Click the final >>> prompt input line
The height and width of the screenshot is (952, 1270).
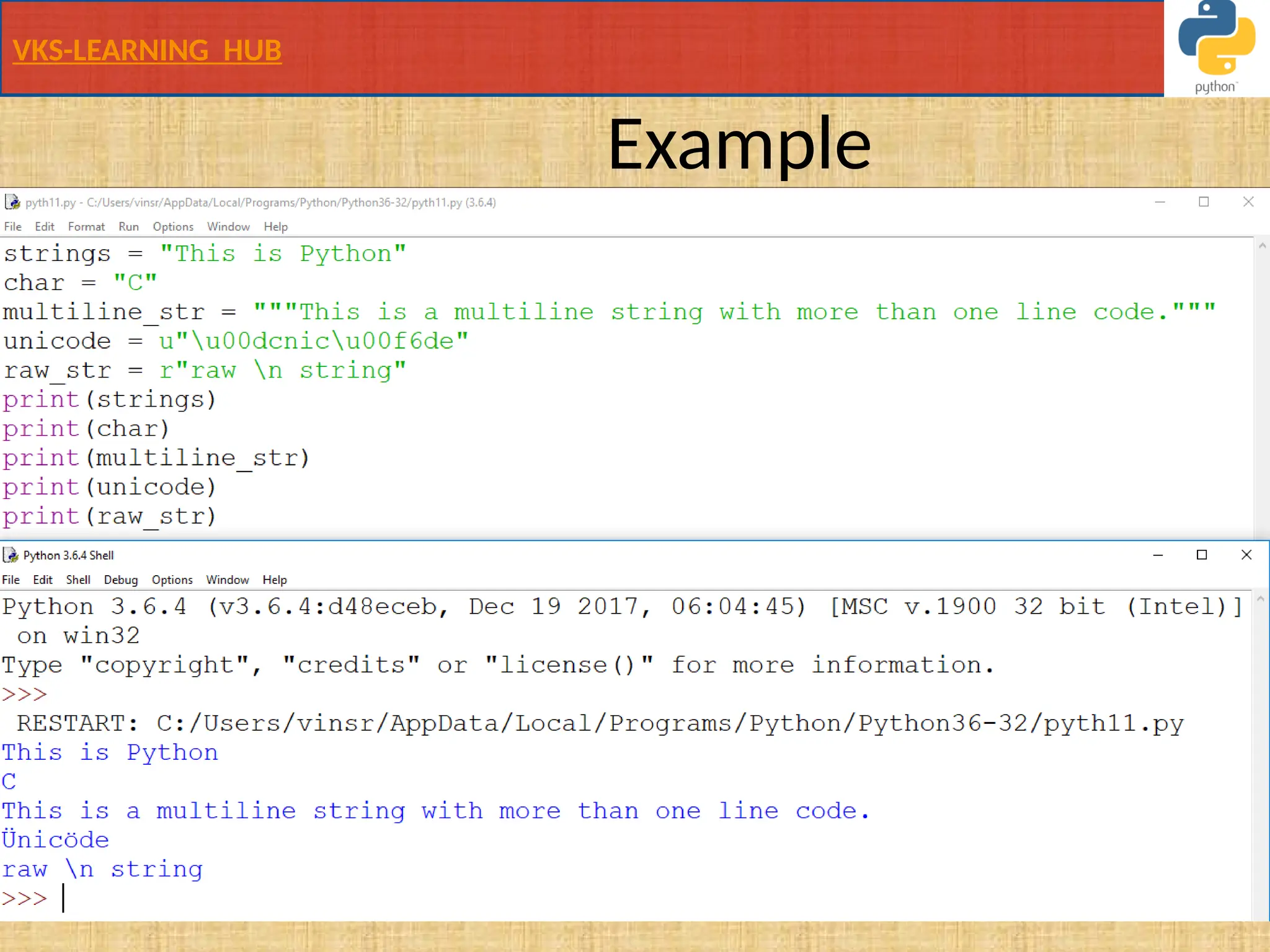tap(33, 899)
